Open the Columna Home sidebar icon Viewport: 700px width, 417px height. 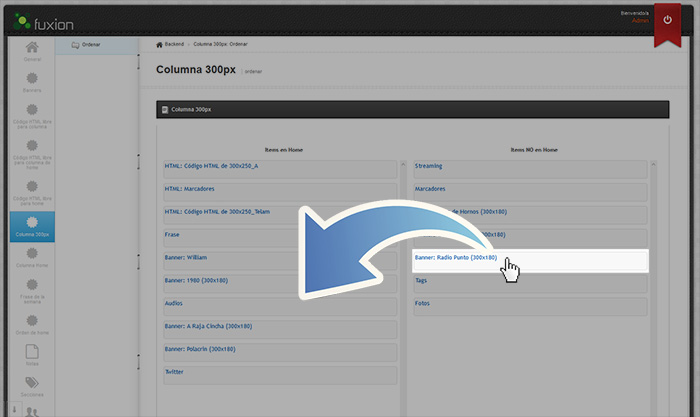point(33,256)
